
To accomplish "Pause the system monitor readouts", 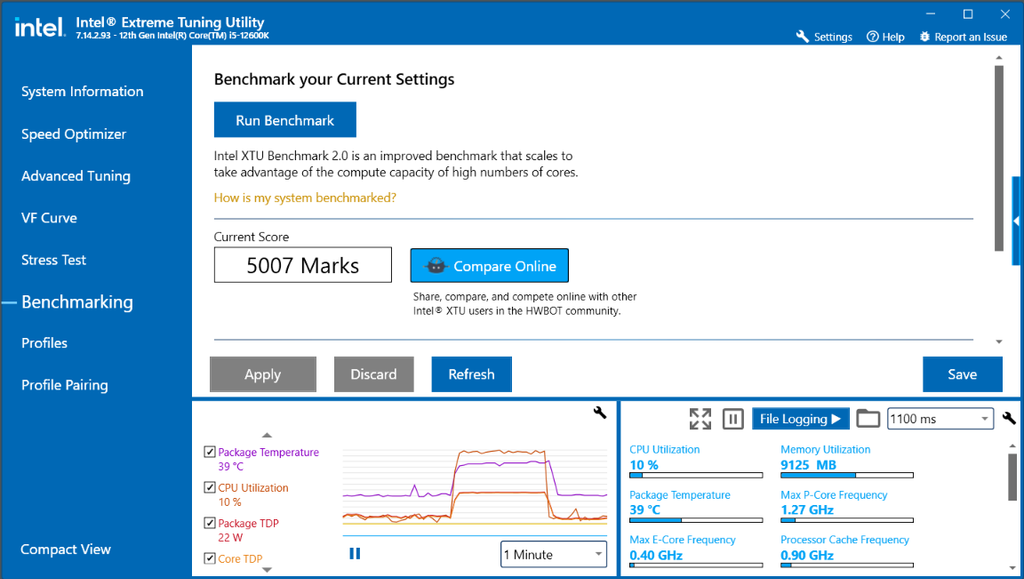I will click(733, 419).
